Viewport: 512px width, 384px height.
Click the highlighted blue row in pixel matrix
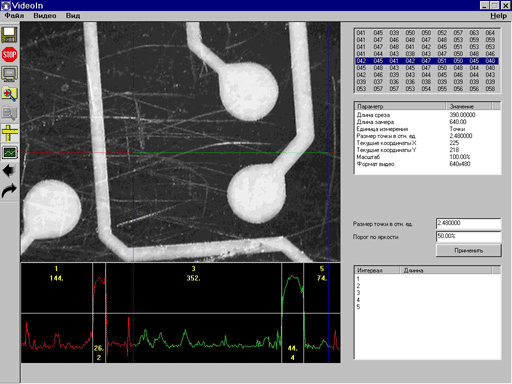(426, 61)
